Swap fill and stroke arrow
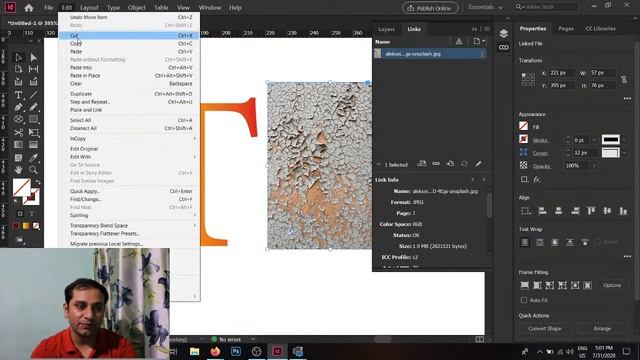640x360 pixels. (x=38, y=182)
